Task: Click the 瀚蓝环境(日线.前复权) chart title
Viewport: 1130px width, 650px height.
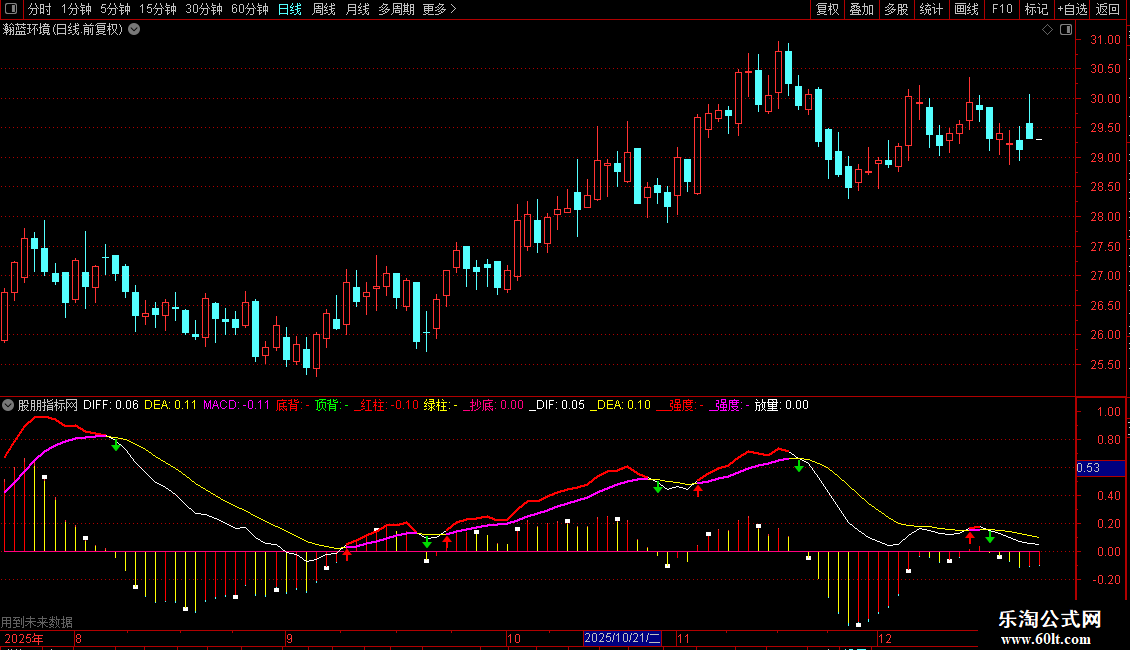Action: (x=63, y=30)
